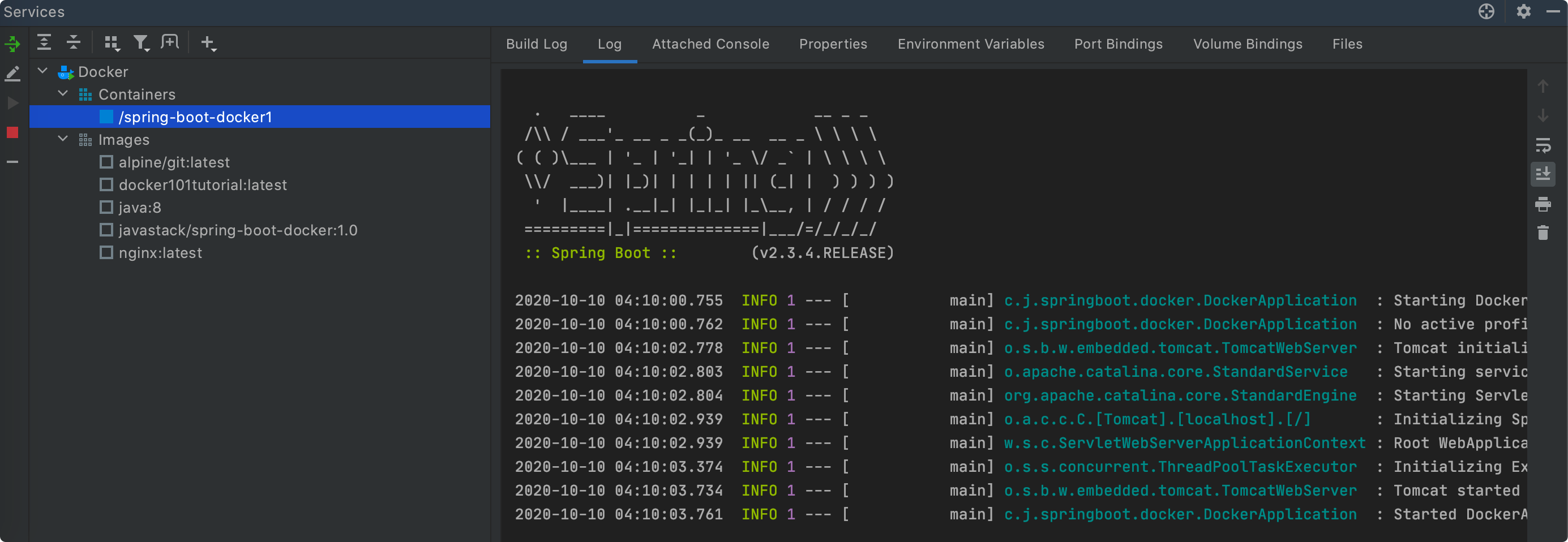Click the Services panel title
Screen dimensions: 1568x542
point(34,11)
